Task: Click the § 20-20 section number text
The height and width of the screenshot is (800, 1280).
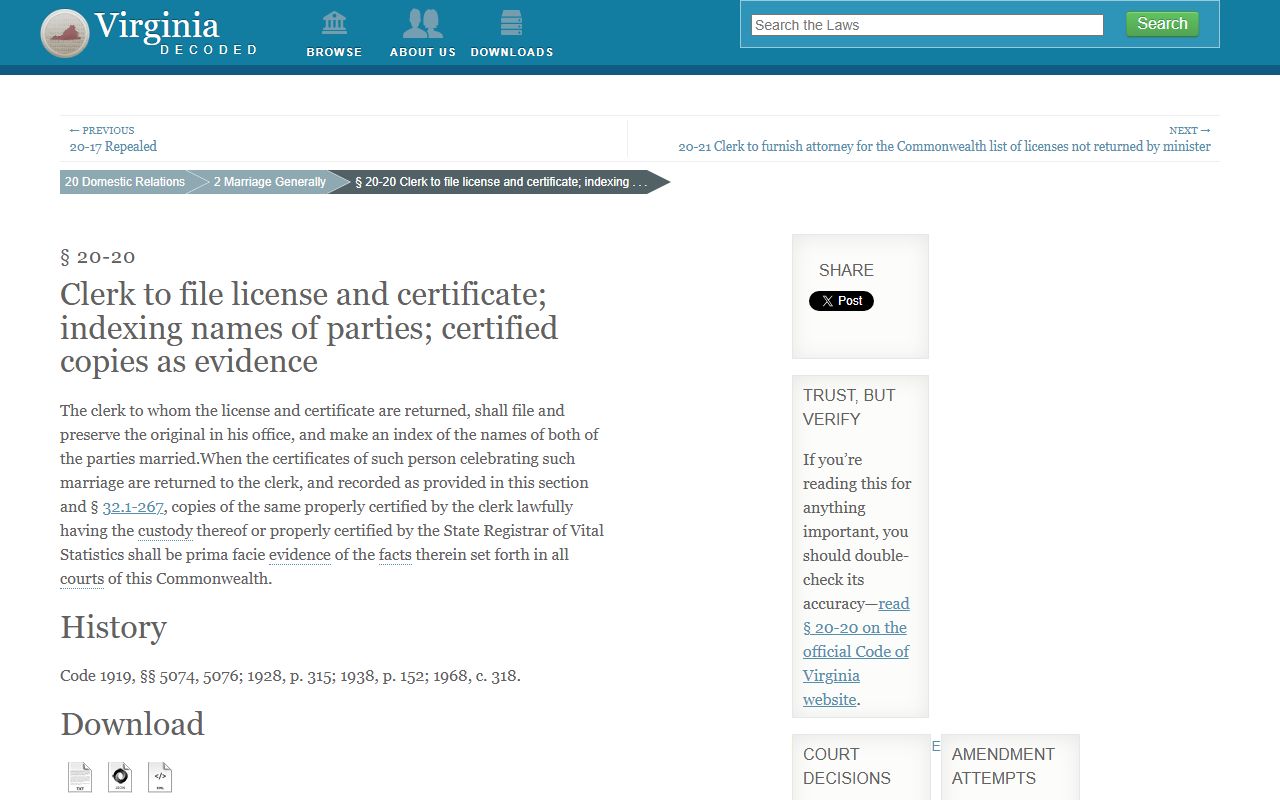Action: pyautogui.click(x=98, y=257)
